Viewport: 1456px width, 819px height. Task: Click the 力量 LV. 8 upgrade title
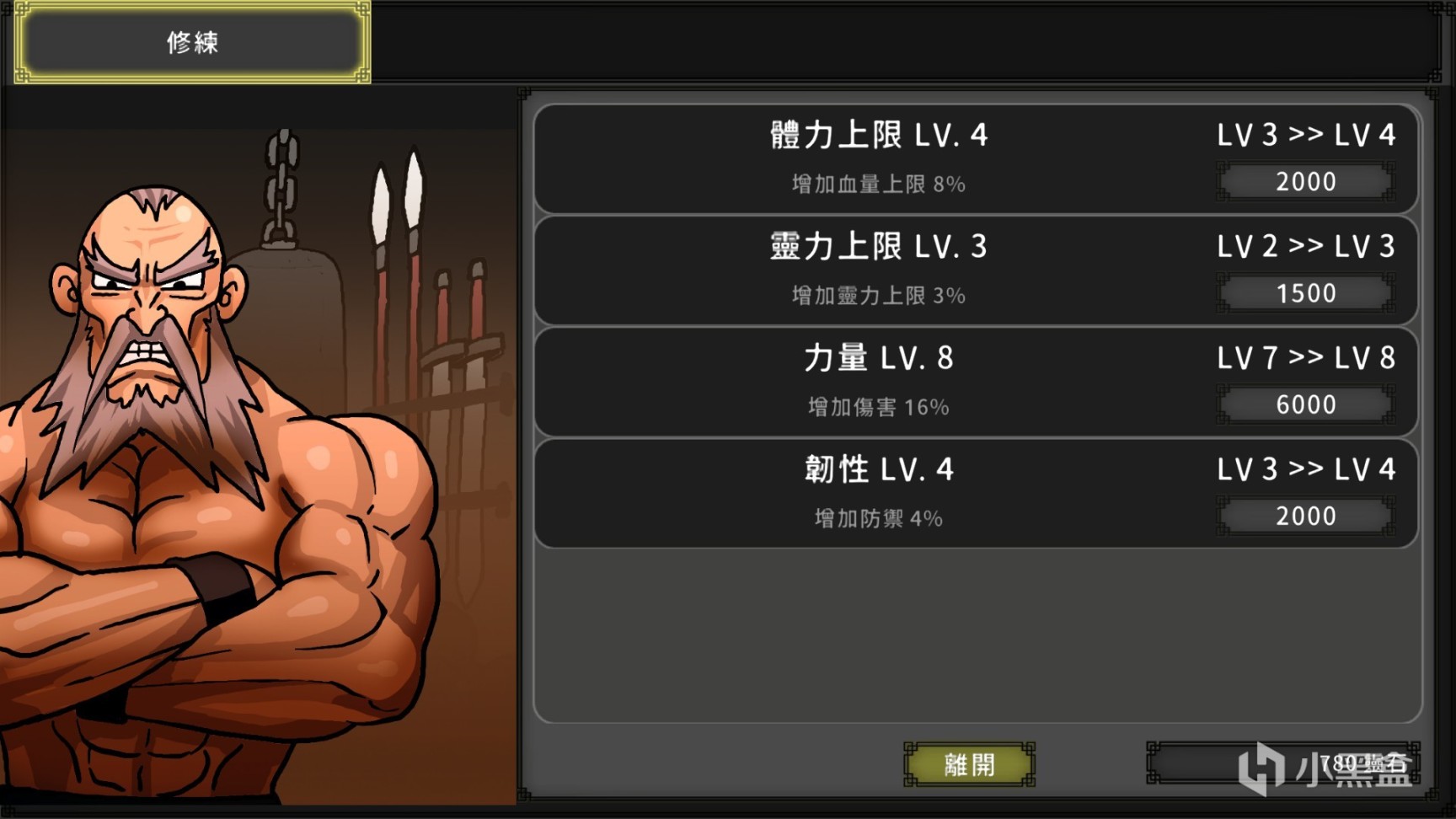879,358
